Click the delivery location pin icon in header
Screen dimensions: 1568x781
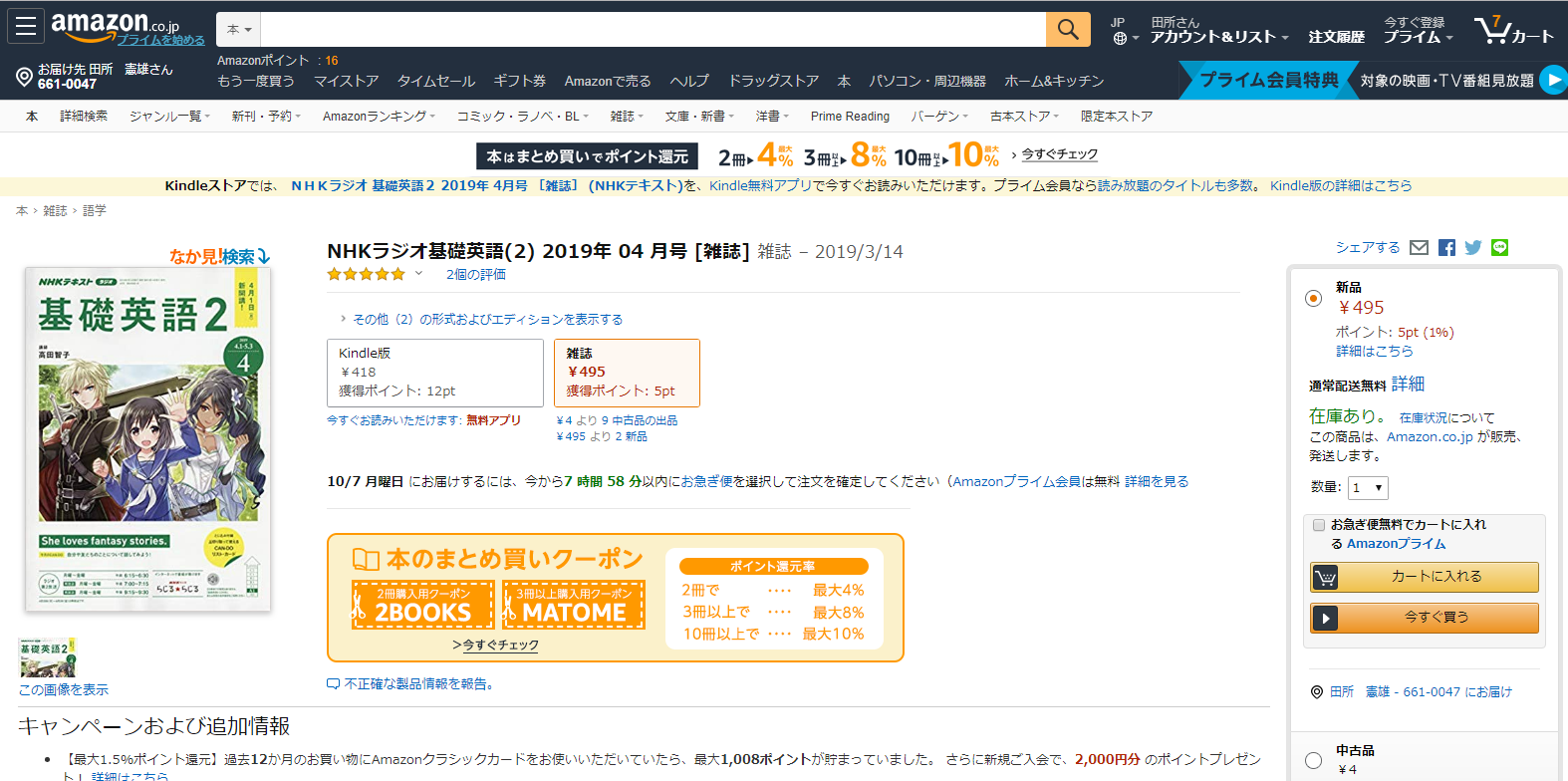click(x=24, y=77)
